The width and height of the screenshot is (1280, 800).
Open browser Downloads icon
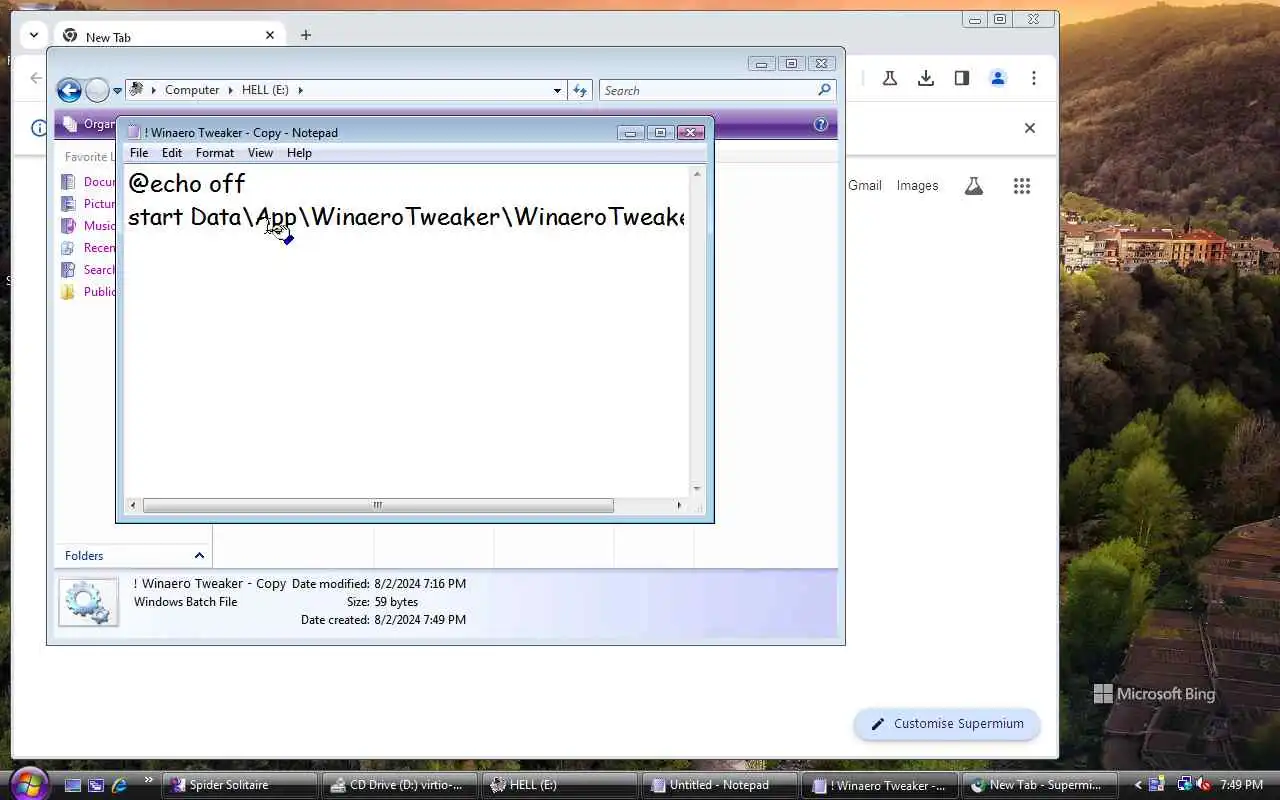click(926, 78)
